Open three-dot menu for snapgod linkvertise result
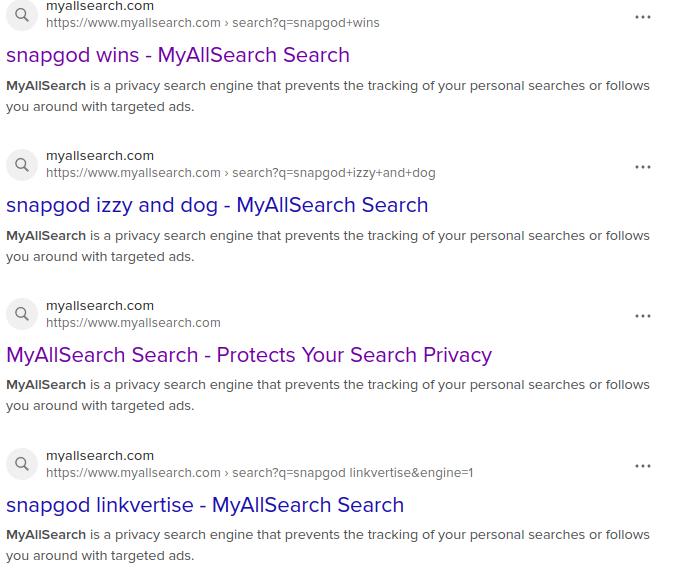 pos(643,466)
